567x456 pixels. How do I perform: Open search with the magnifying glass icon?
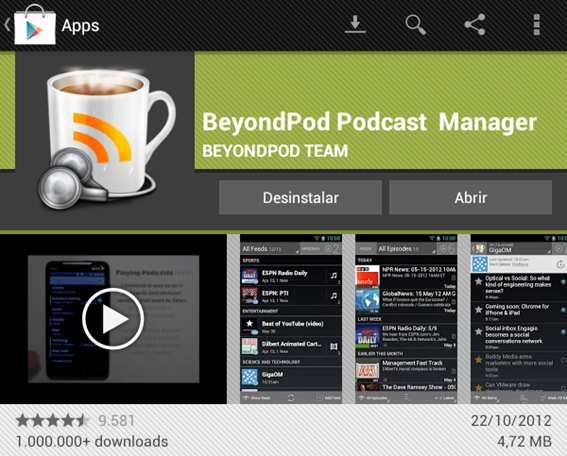415,25
